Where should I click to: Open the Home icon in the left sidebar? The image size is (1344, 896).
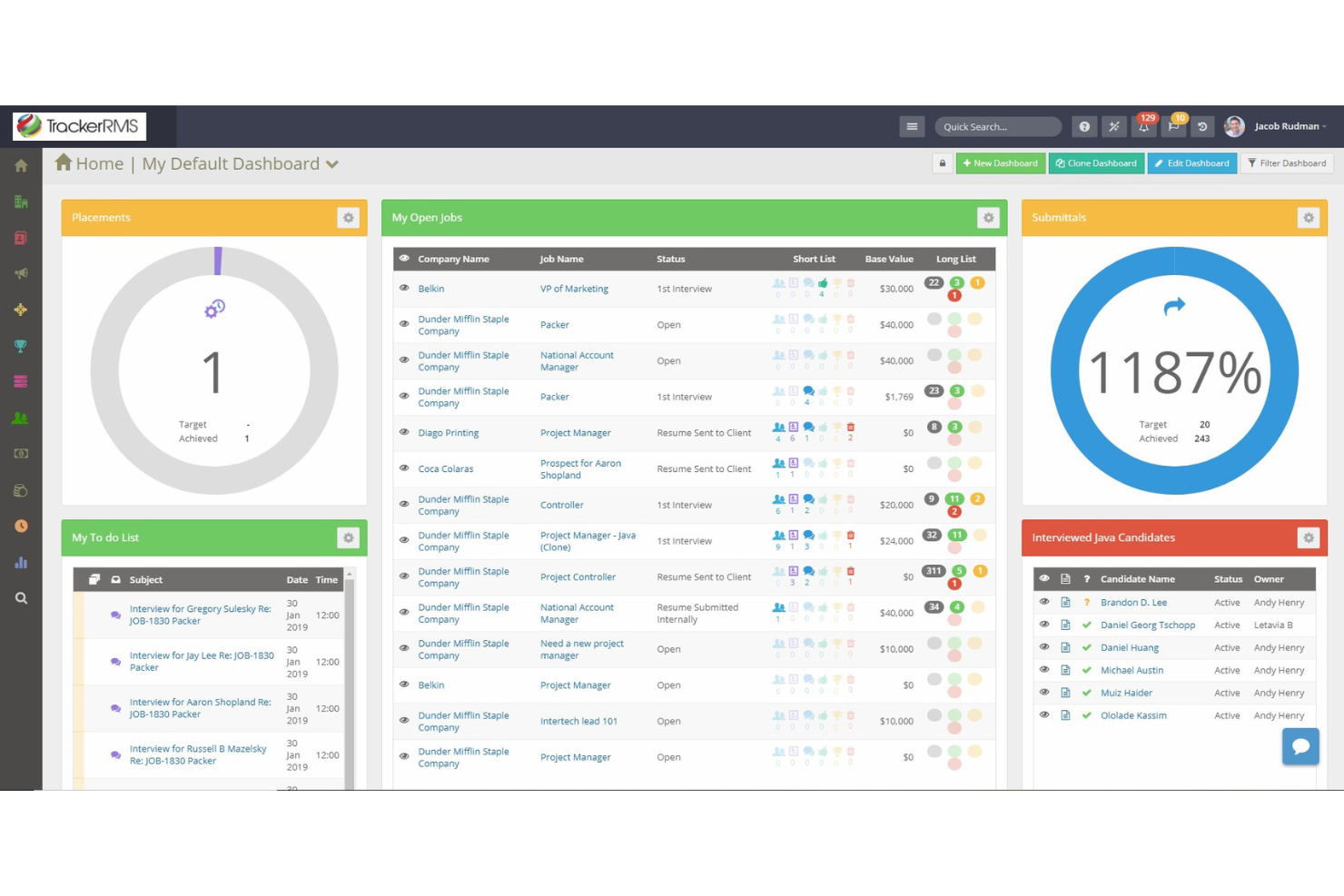pos(21,166)
